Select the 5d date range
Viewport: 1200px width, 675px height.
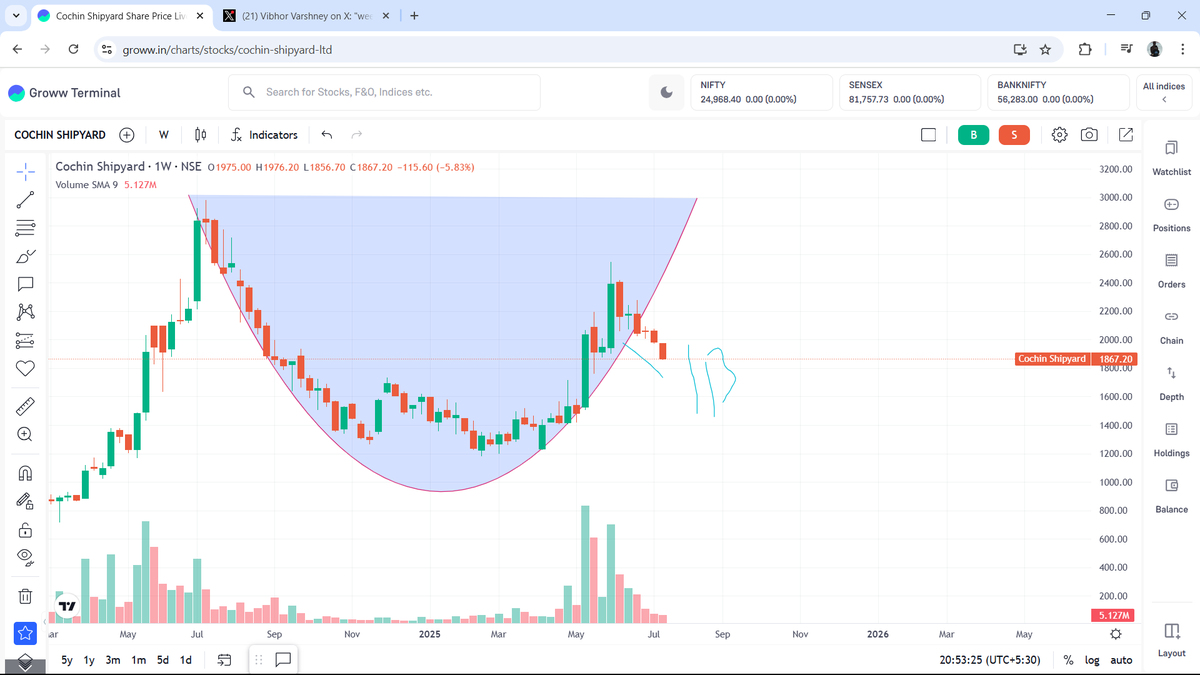click(163, 660)
